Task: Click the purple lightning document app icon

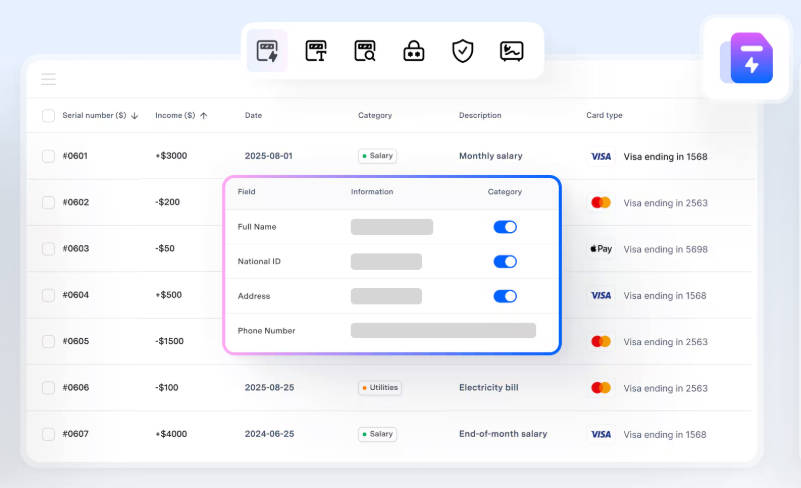Action: click(750, 59)
